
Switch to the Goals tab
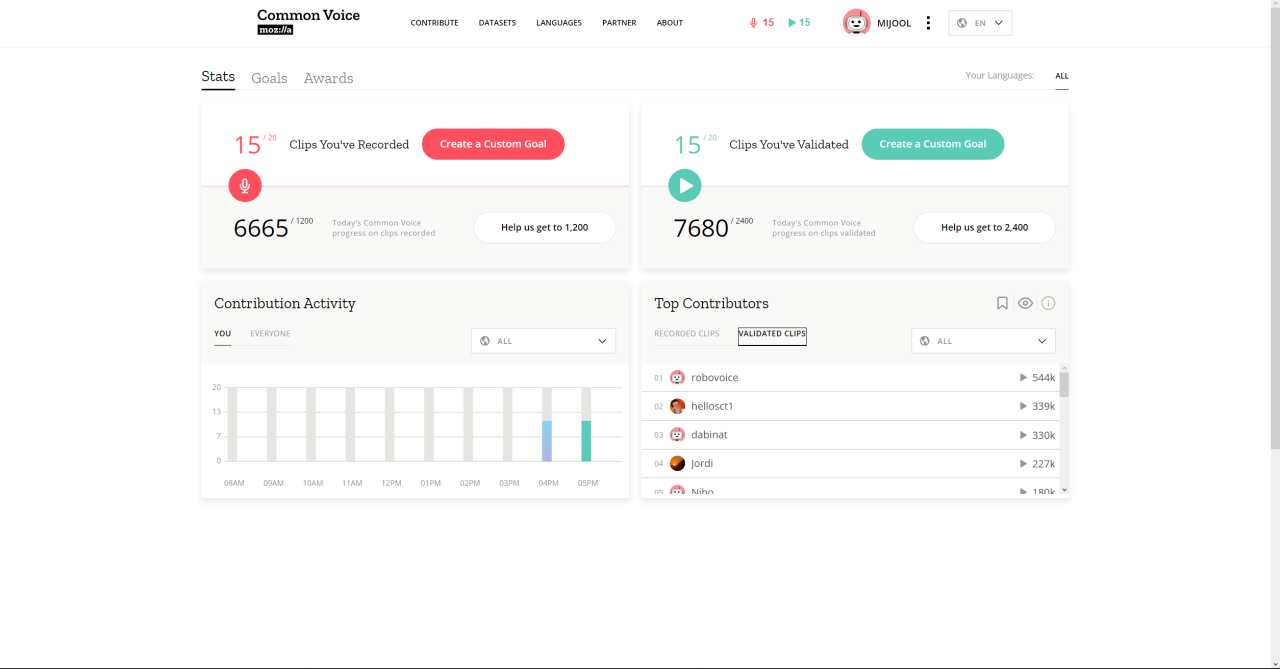[x=269, y=78]
